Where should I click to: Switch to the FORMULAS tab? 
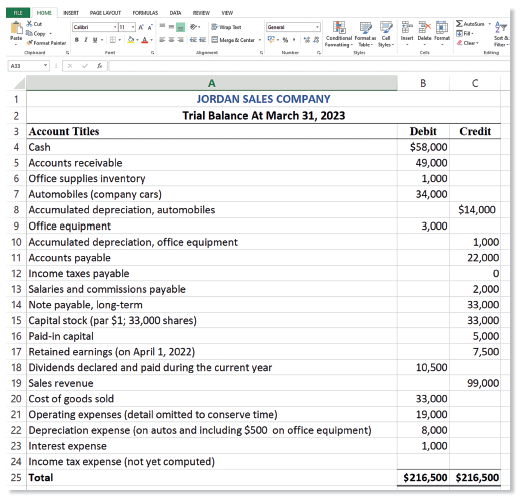click(x=145, y=13)
